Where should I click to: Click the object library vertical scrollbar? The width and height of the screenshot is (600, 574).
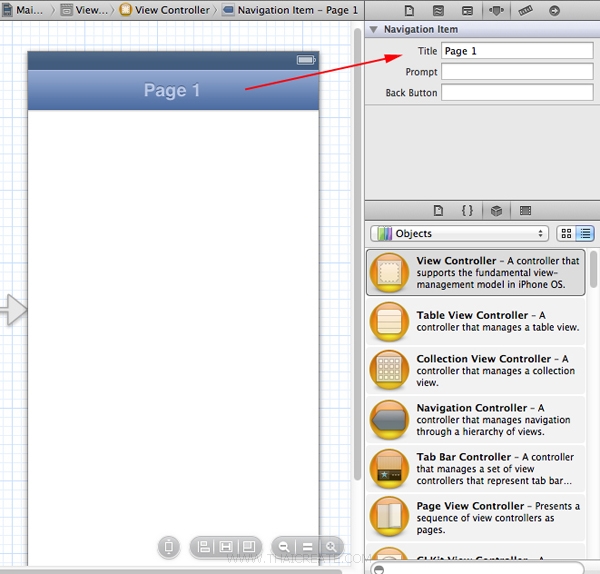[x=593, y=269]
